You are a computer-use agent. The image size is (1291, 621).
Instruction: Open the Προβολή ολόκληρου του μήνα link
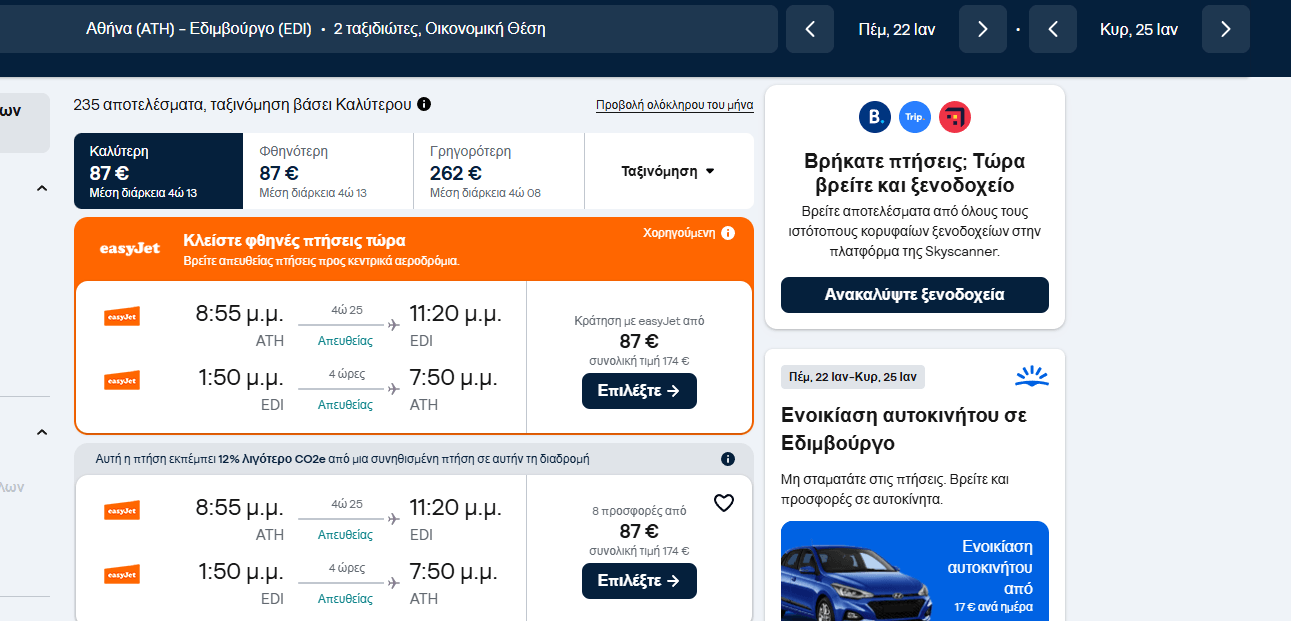point(674,105)
